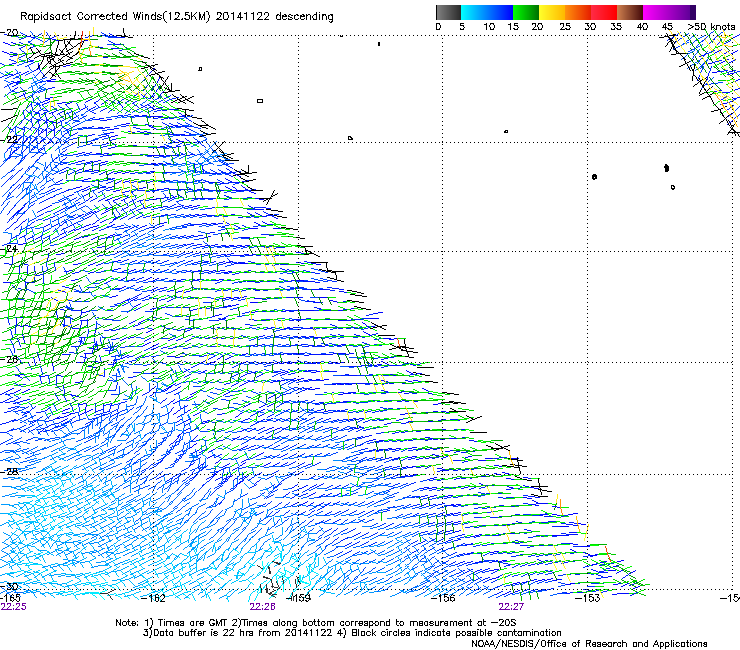Click the 22:27 time label
Image resolution: width=740 pixels, height=650 pixels.
click(511, 607)
